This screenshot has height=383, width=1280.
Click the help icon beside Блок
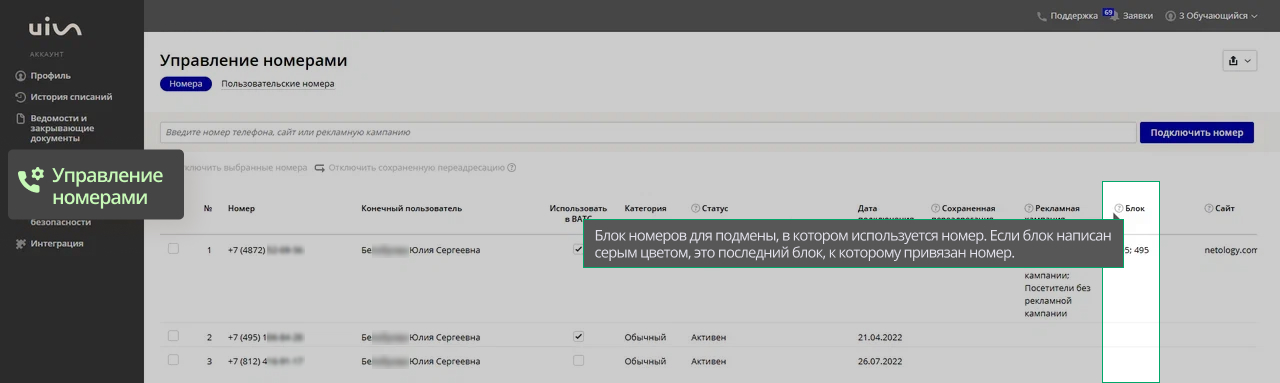(x=1118, y=209)
